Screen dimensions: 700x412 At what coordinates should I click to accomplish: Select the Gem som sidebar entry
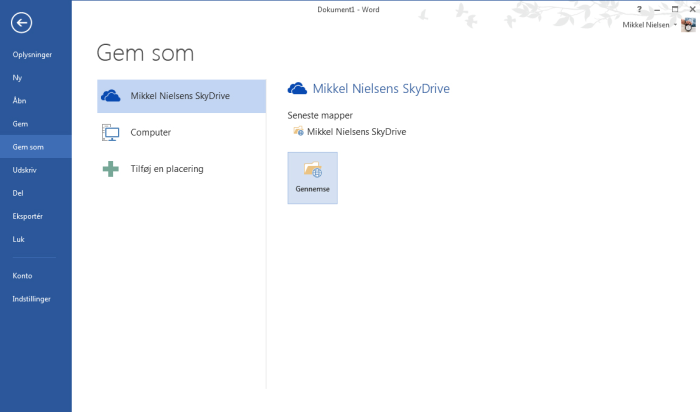(x=36, y=147)
